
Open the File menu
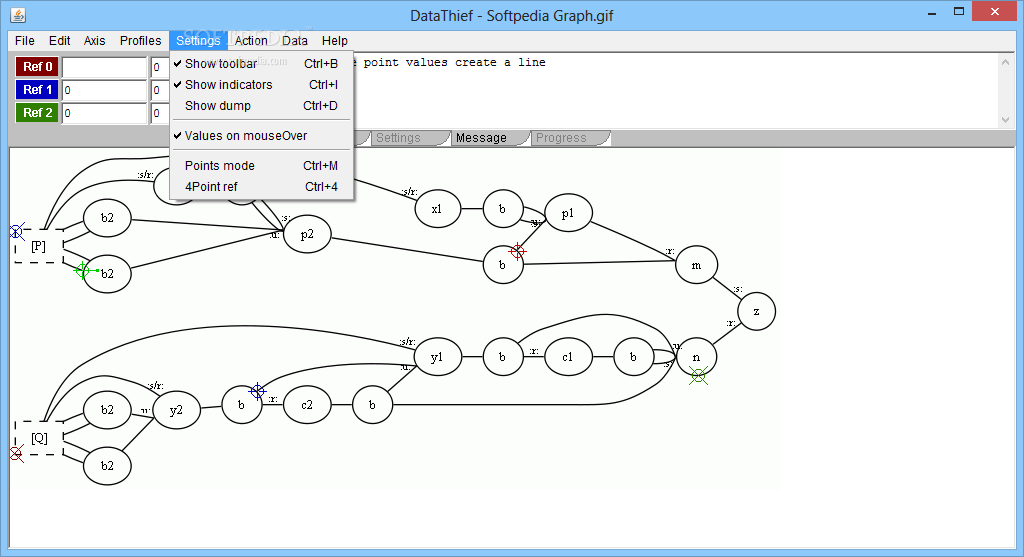pyautogui.click(x=25, y=40)
